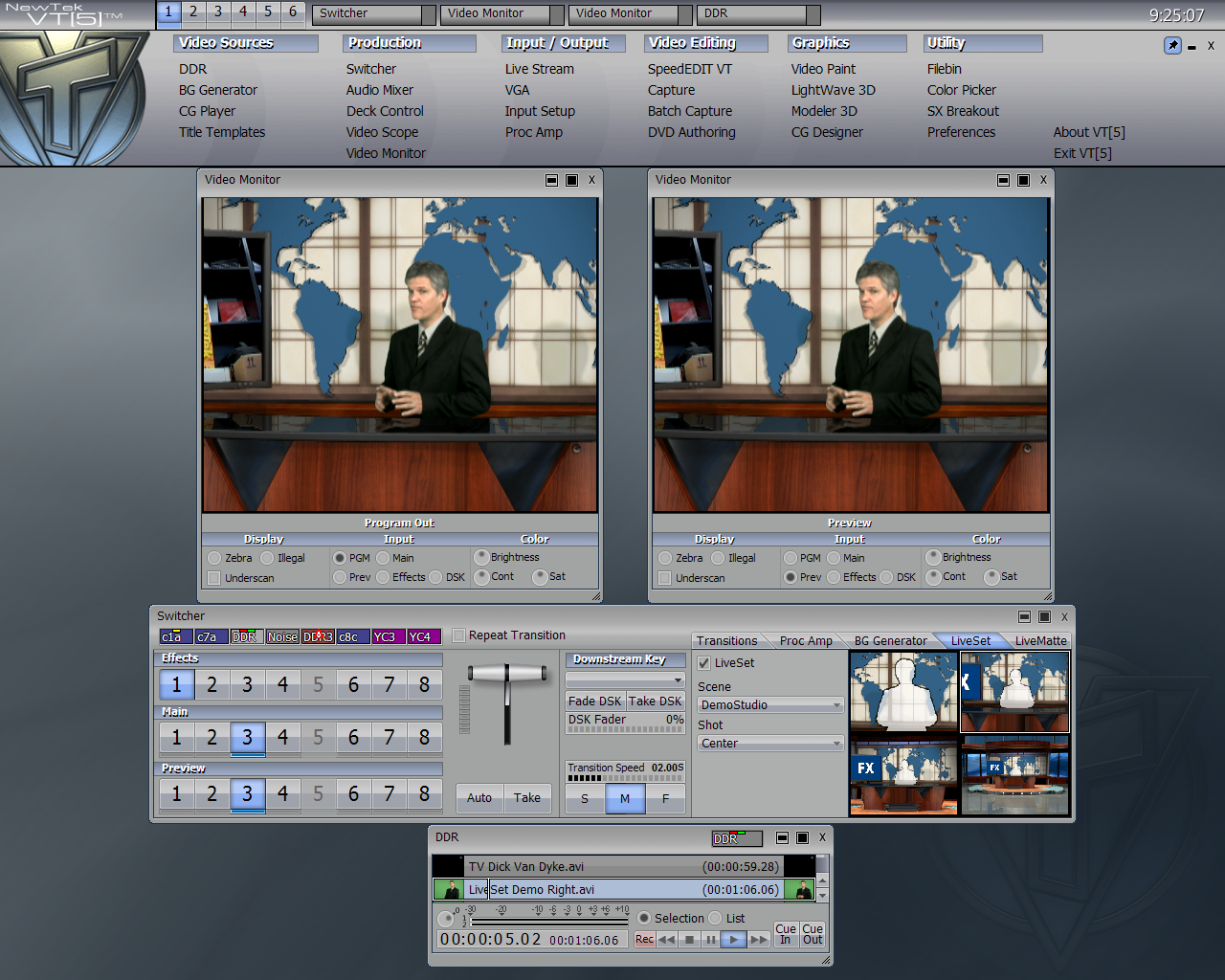This screenshot has width=1225, height=980.
Task: Open the Shot dropdown showing Center
Action: pos(770,744)
